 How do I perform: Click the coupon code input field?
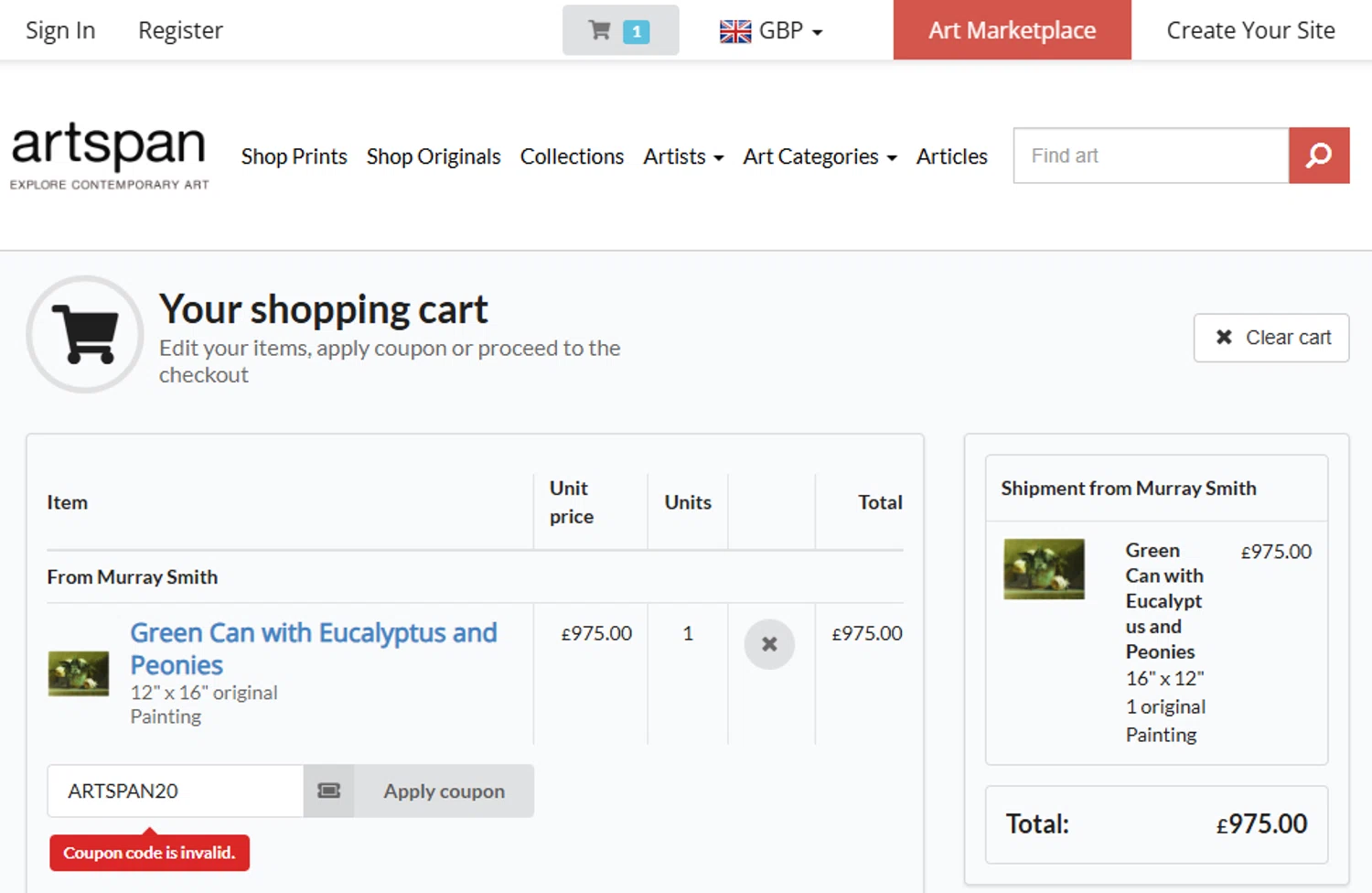point(176,791)
